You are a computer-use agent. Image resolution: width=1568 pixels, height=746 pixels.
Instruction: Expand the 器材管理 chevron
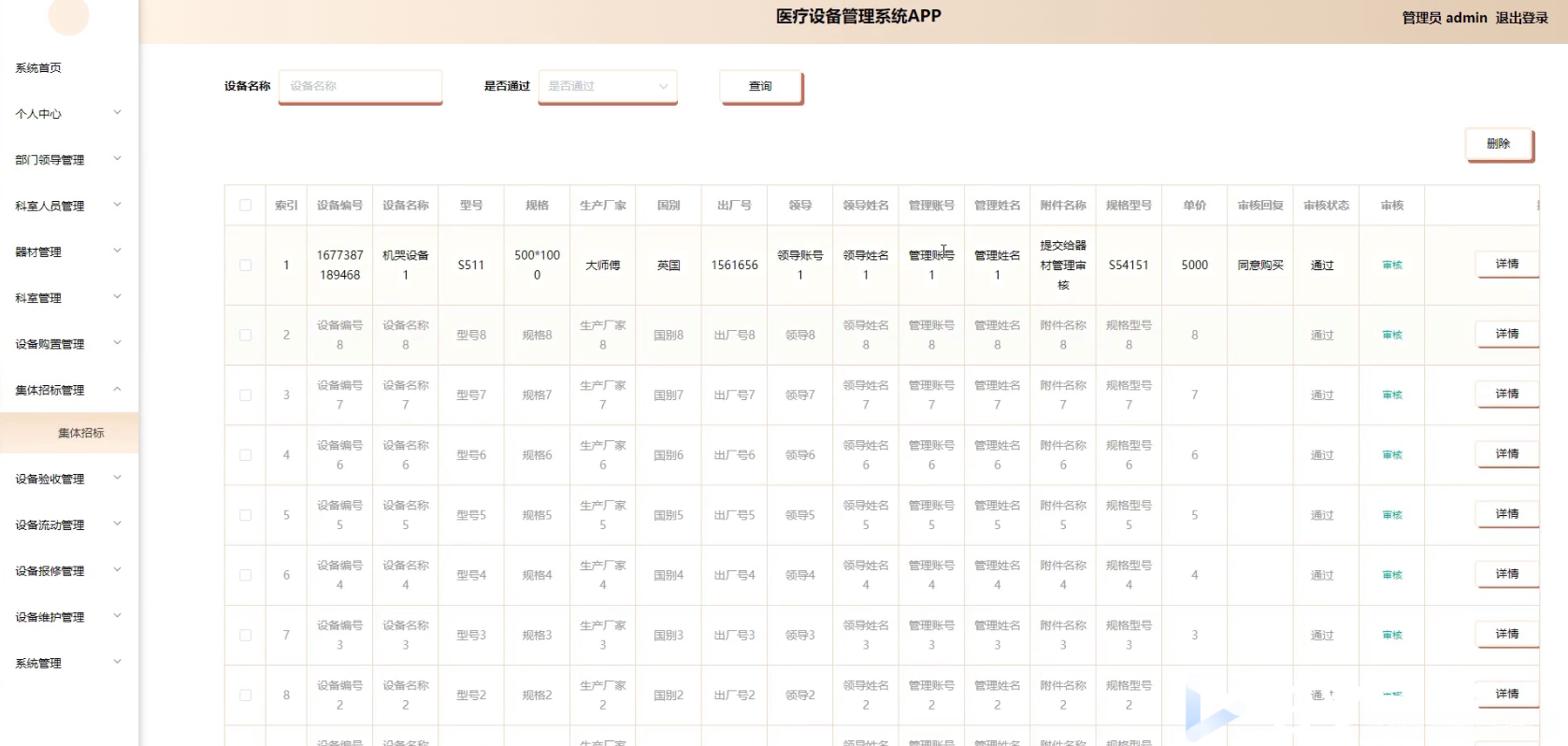[x=117, y=251]
